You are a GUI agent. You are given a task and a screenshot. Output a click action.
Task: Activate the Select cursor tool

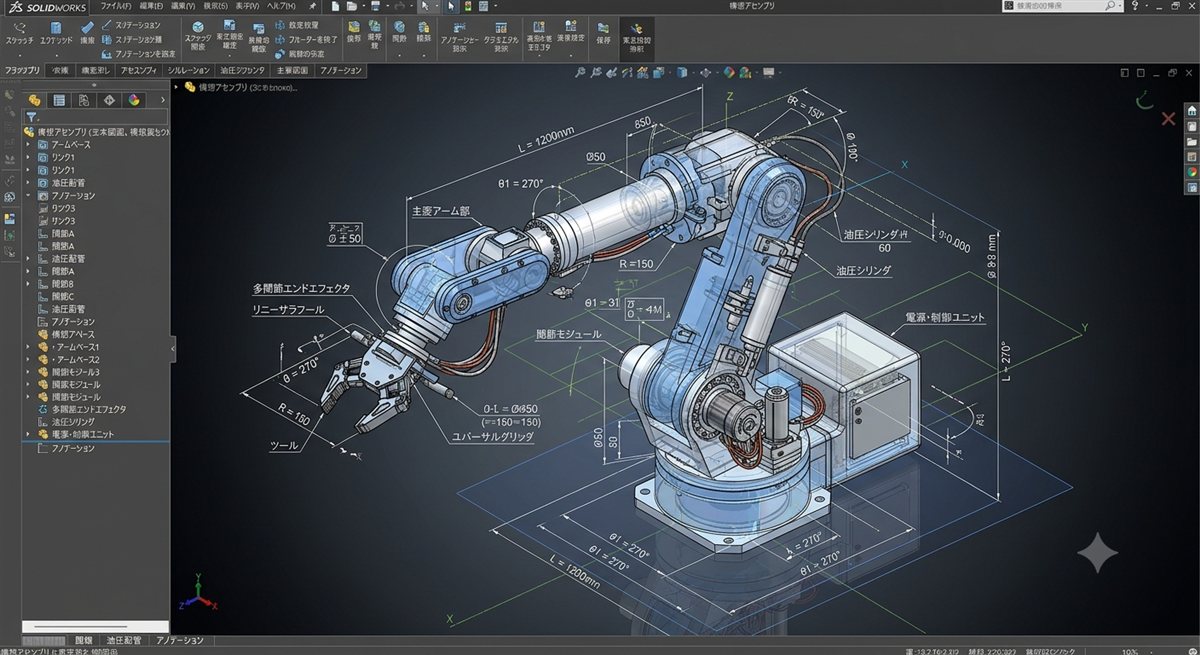(x=425, y=6)
